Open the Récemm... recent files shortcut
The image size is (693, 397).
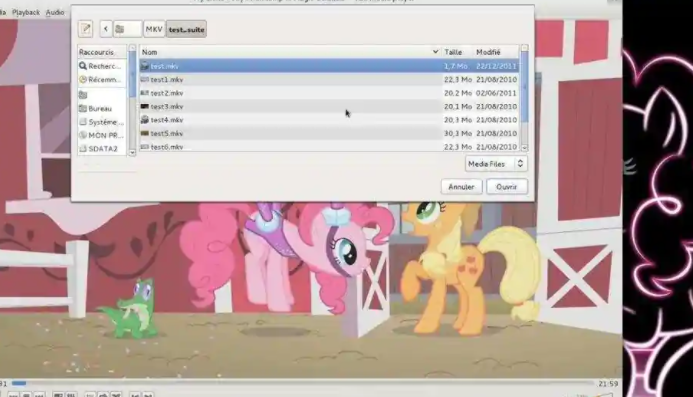(x=101, y=80)
